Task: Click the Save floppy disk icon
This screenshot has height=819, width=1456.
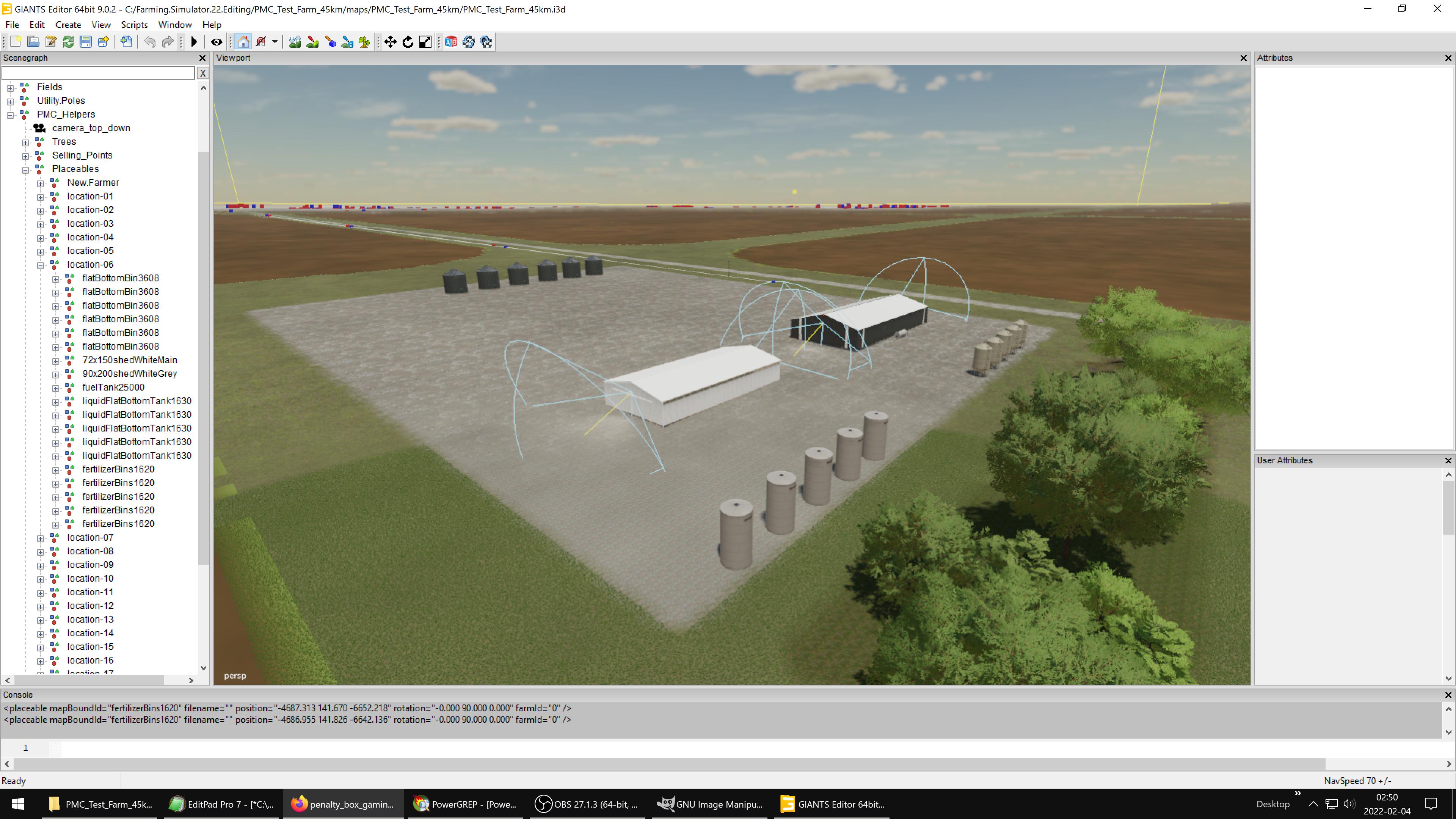Action: [85, 42]
